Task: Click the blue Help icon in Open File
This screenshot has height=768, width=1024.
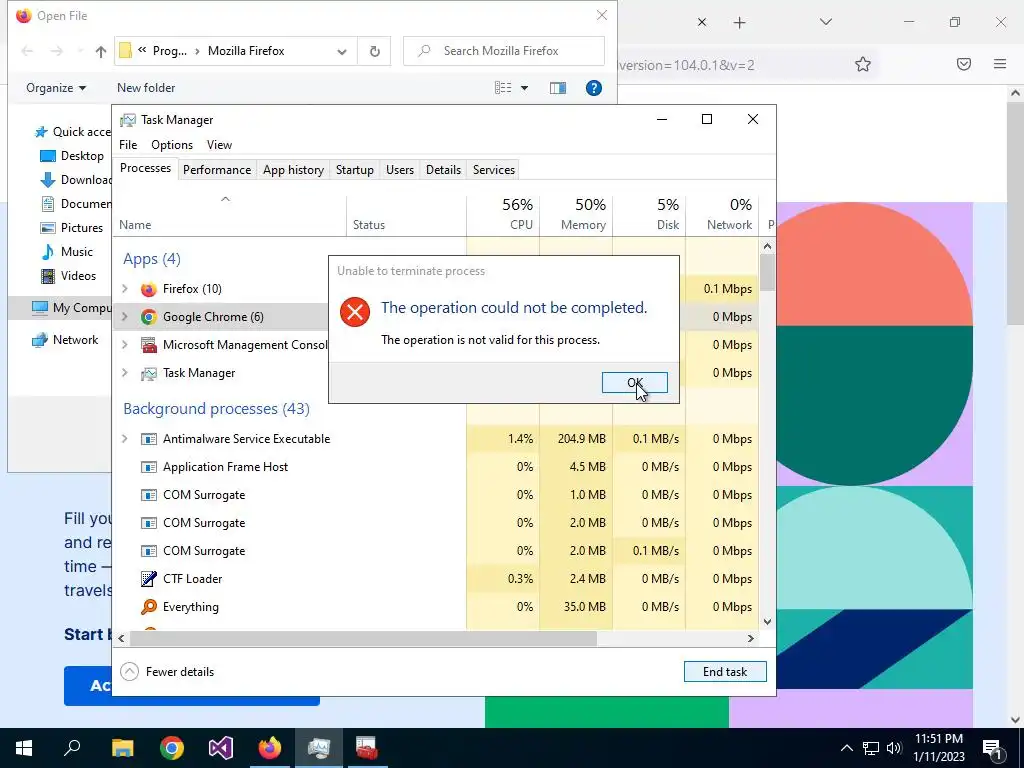Action: [x=594, y=88]
